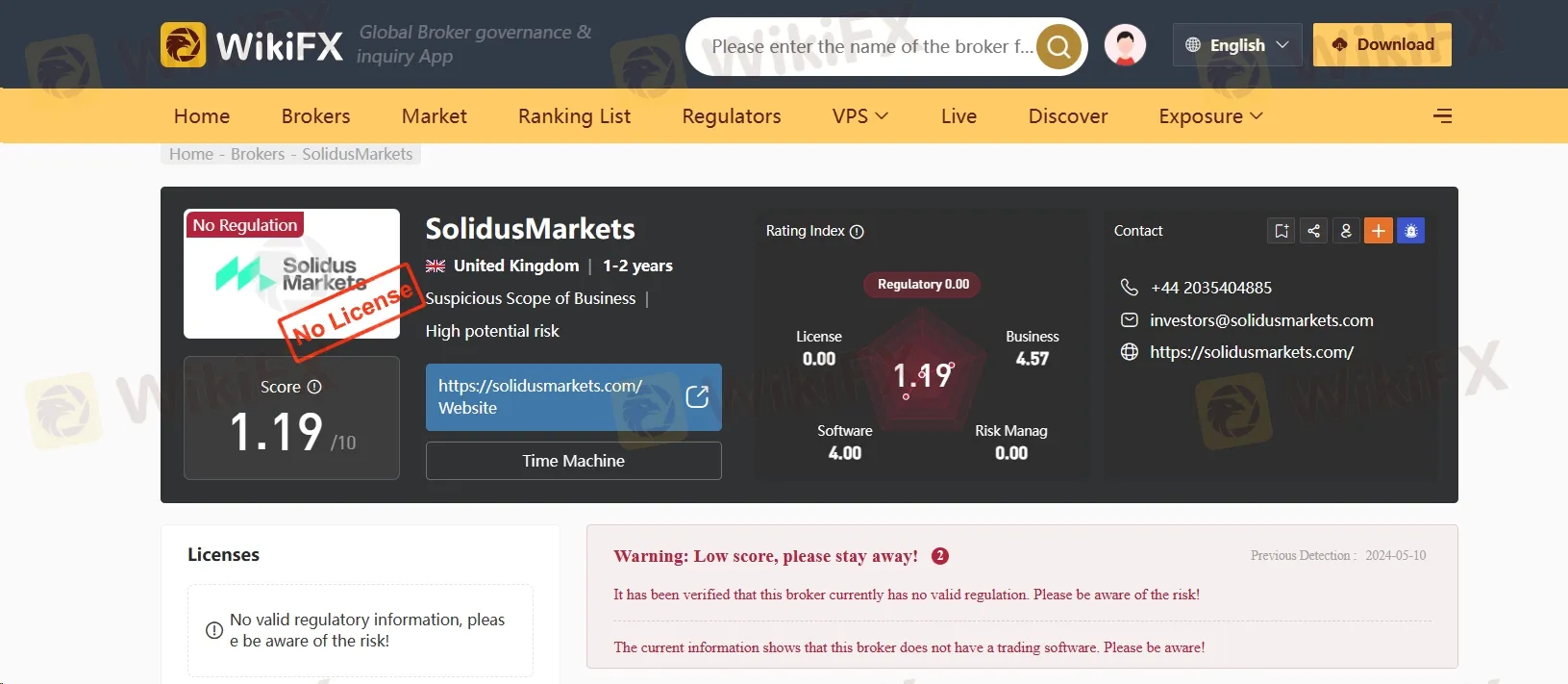Click the Time Machine button
Image resolution: width=1568 pixels, height=684 pixels.
573,461
